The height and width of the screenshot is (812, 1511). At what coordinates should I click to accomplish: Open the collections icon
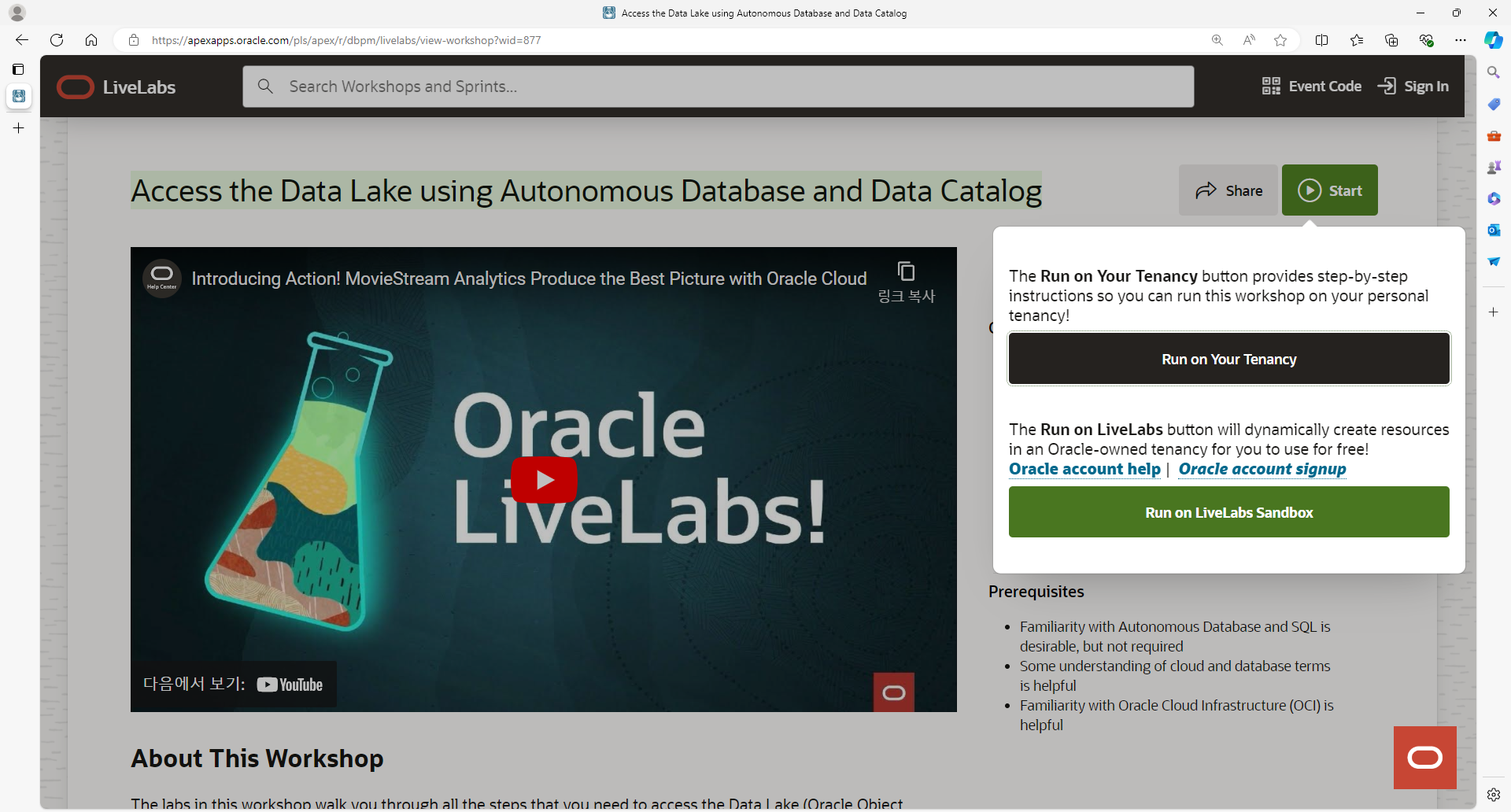click(1391, 40)
